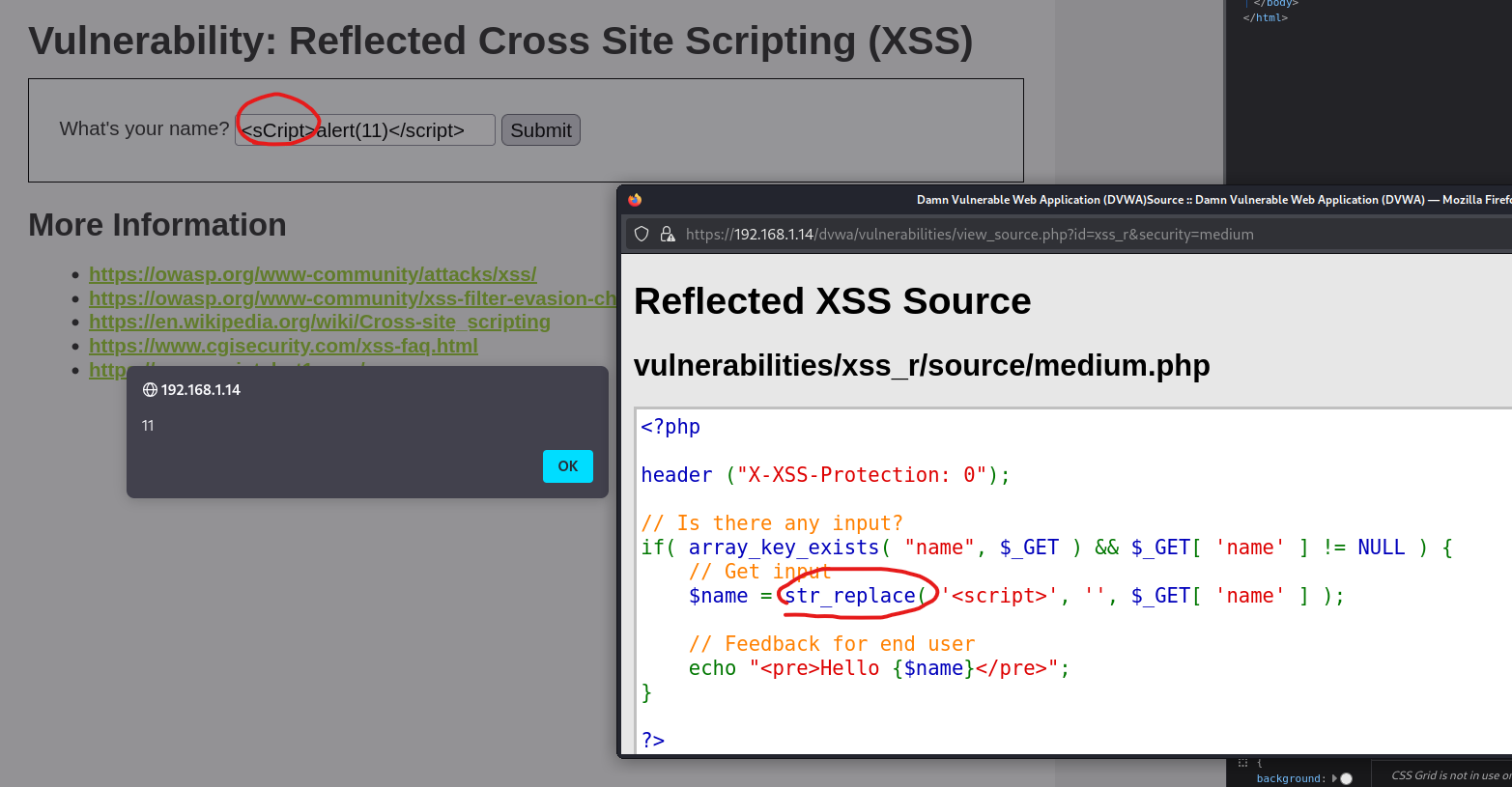Click the grid highlight icon in devtools rules
Screen dimensions: 1512x787
(x=1243, y=763)
